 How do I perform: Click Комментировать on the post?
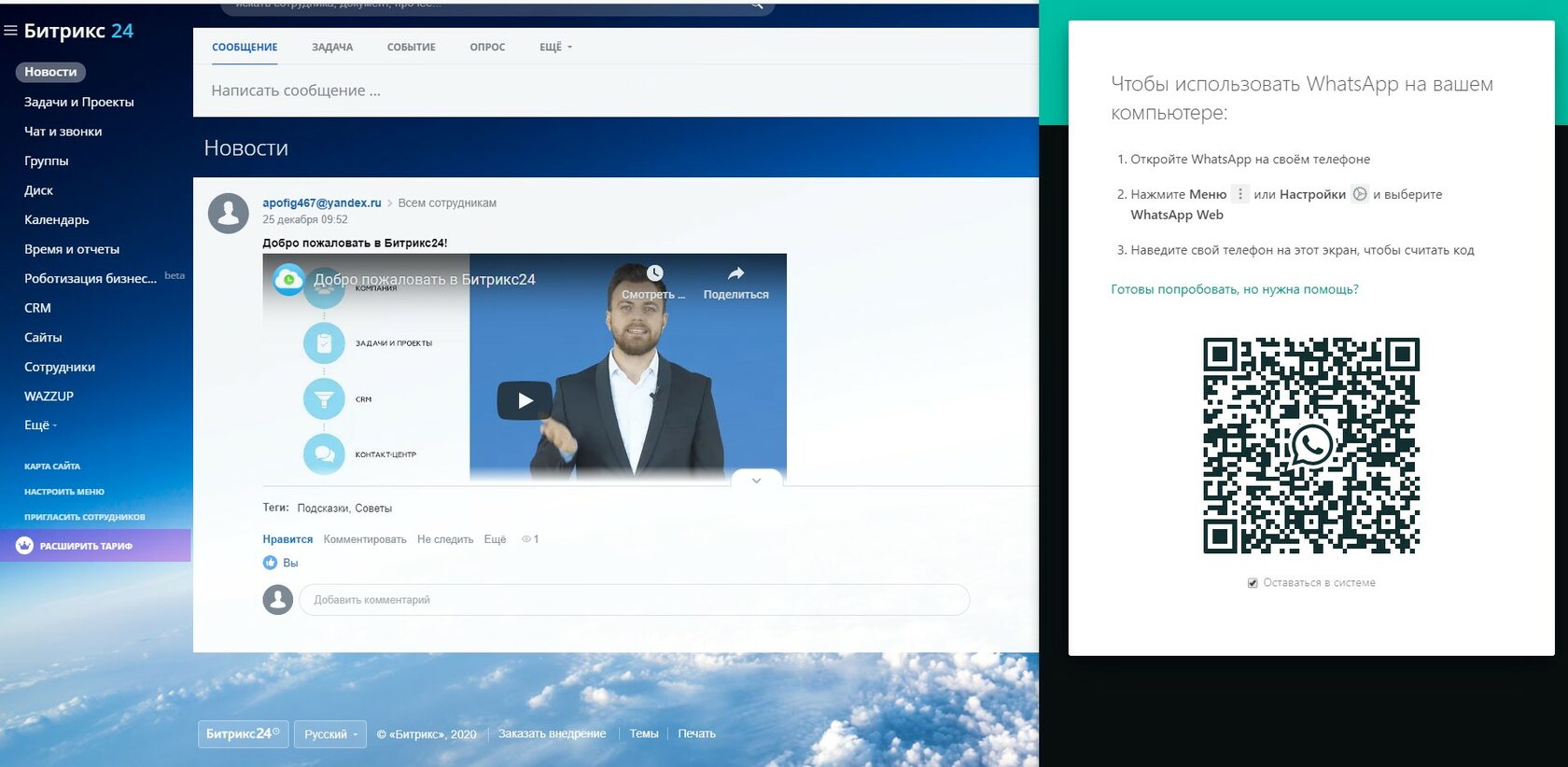click(365, 539)
